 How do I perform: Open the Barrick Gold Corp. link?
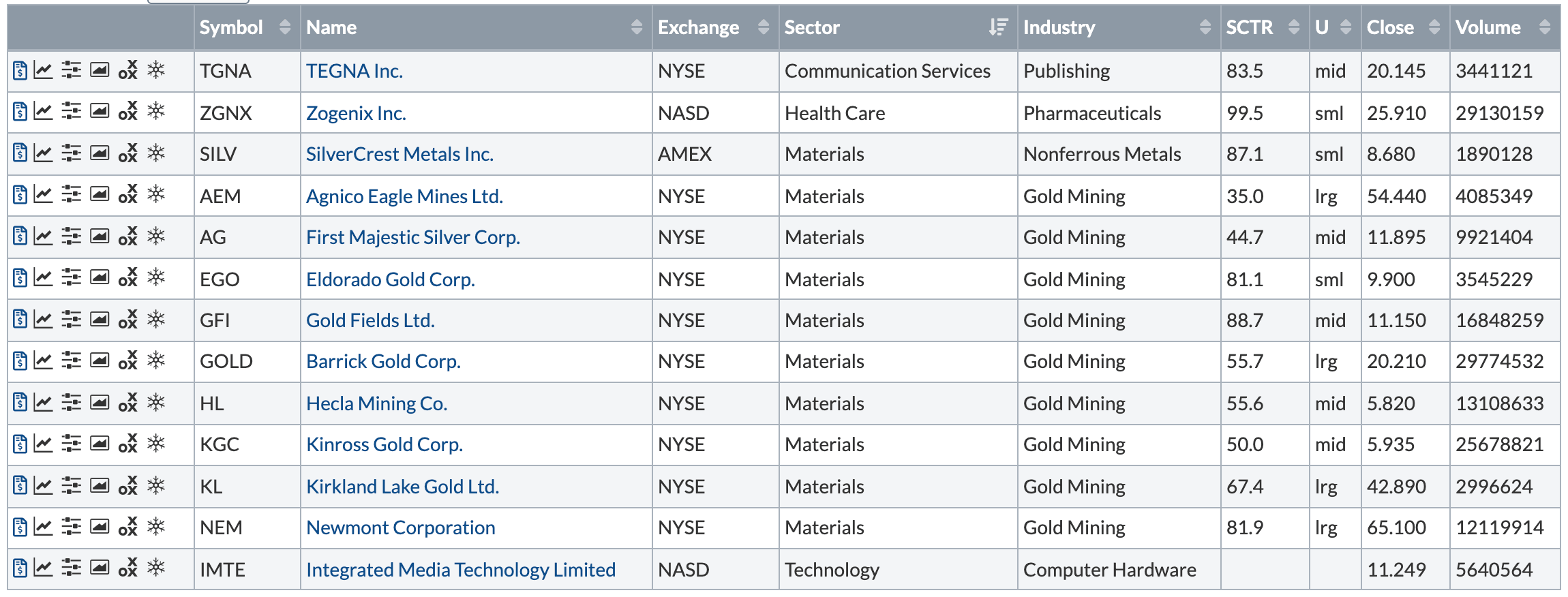[x=383, y=361]
